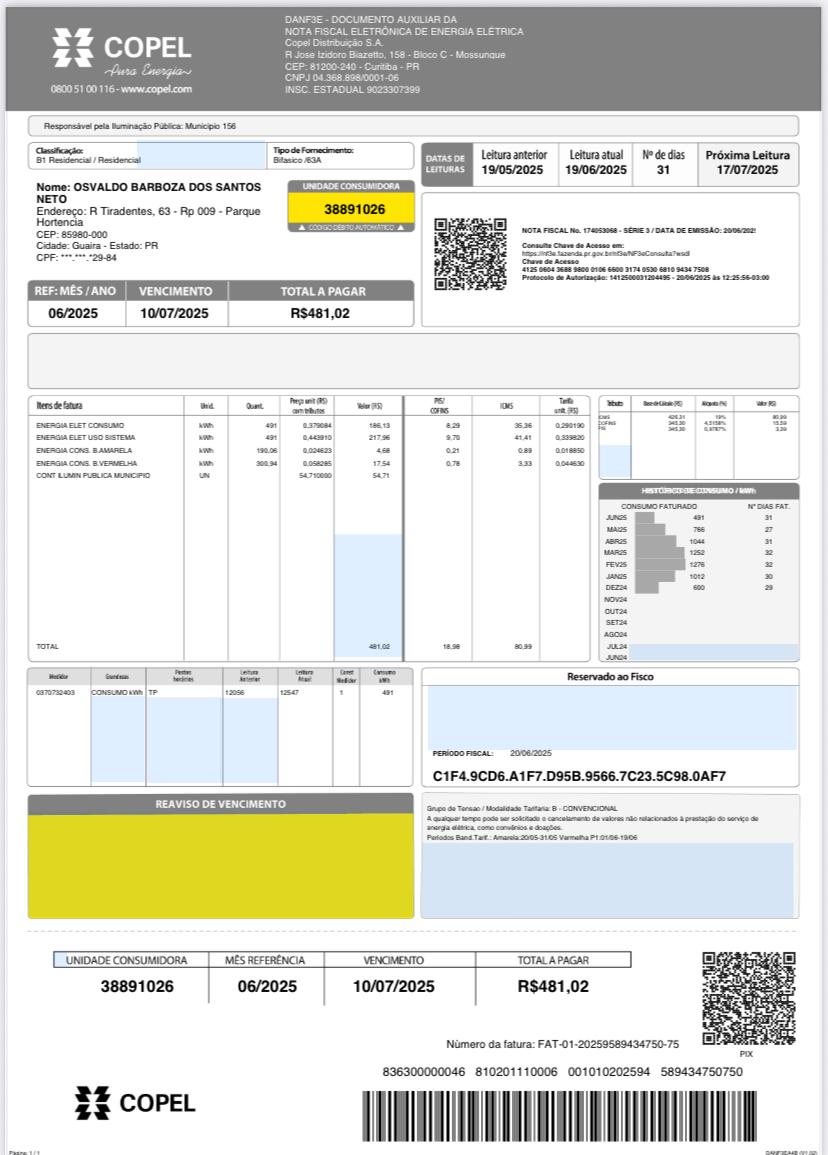Click the Reaviso de Vencimento gray header
The height and width of the screenshot is (1155, 828).
pos(220,804)
